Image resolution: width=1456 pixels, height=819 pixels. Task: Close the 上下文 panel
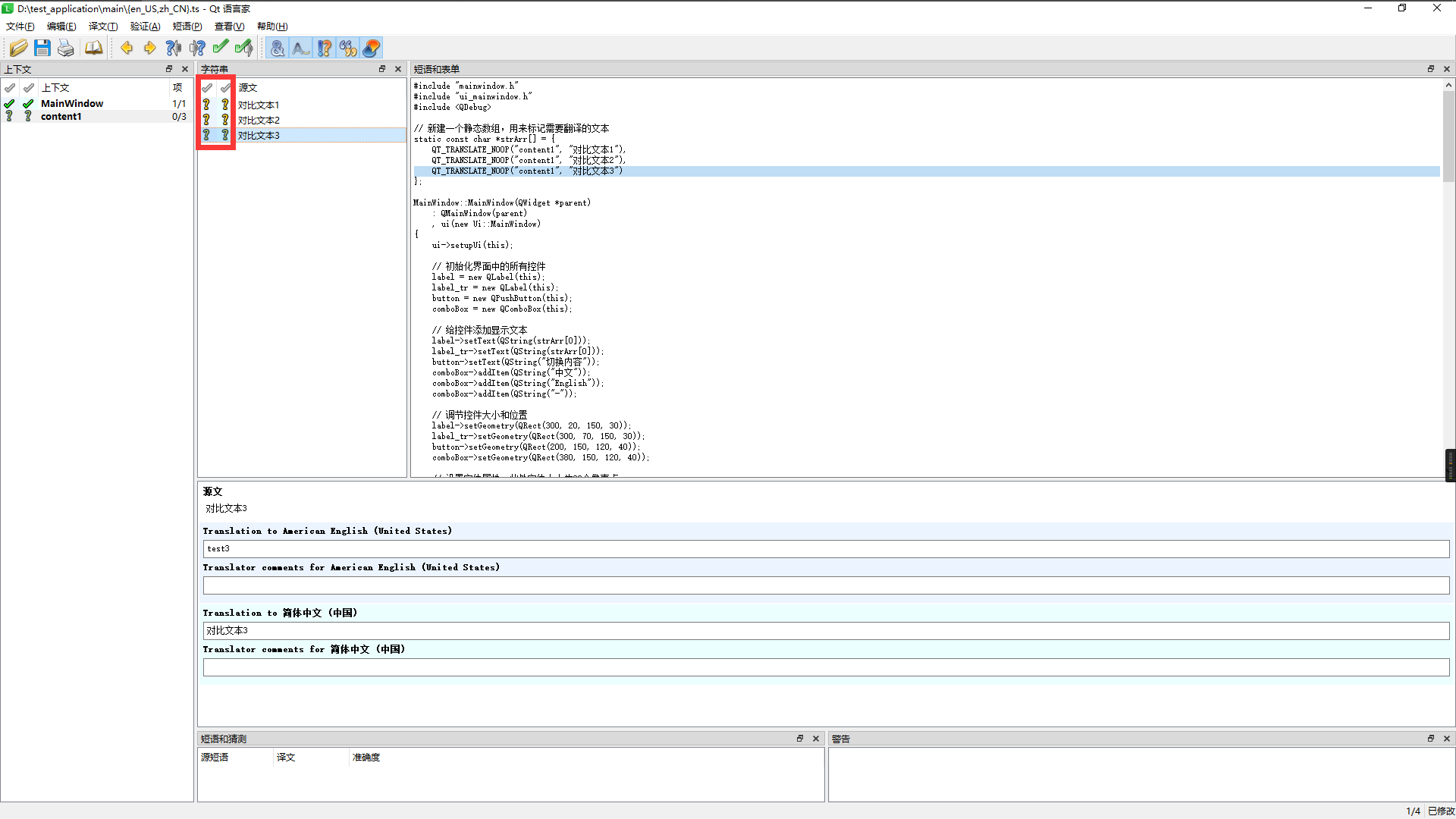(x=185, y=69)
